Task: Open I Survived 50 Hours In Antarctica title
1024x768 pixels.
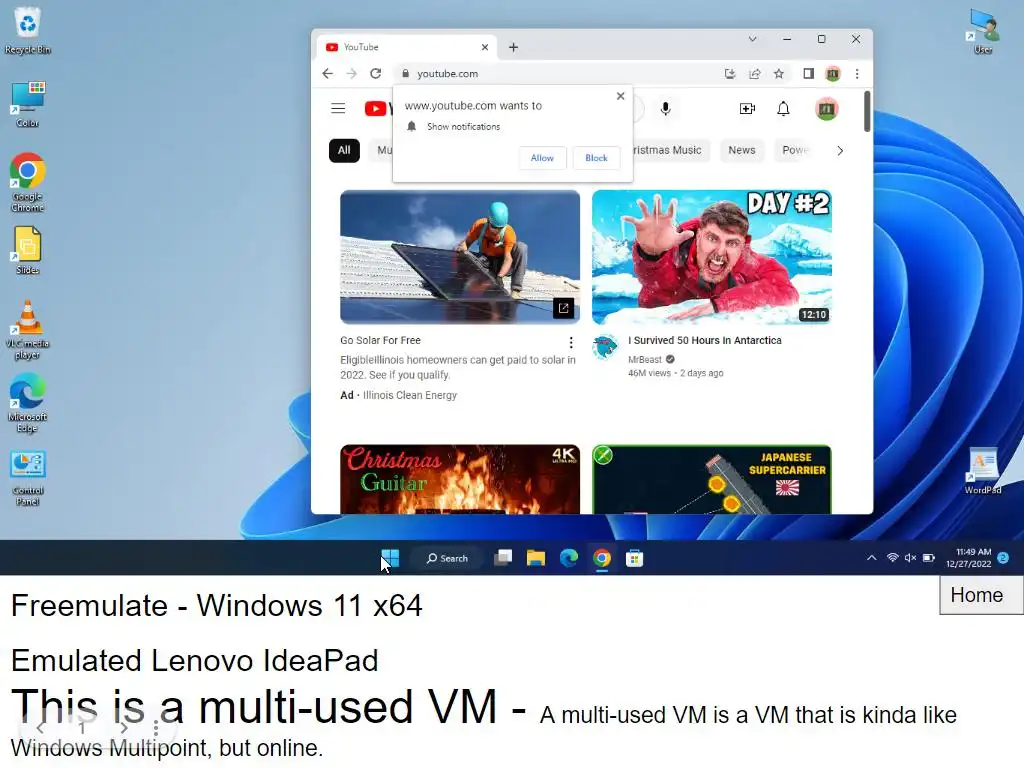Action: (x=705, y=340)
